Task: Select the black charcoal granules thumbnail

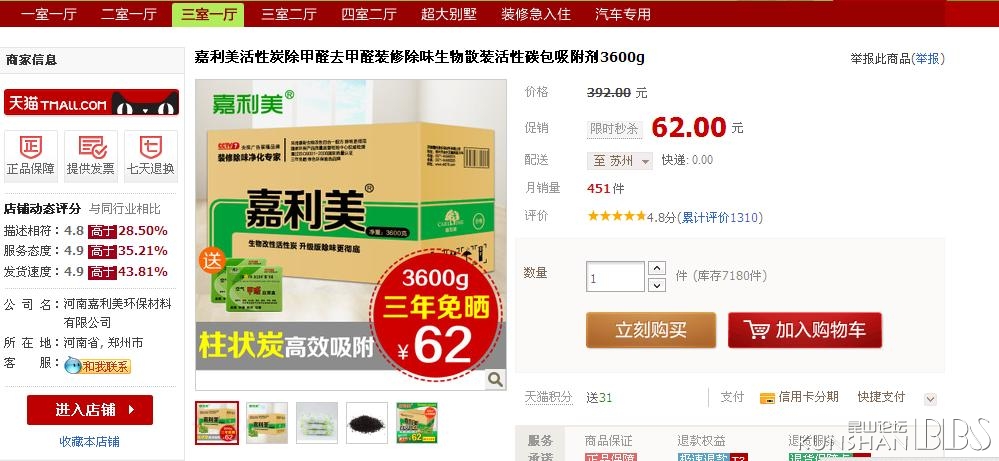Action: tap(367, 423)
